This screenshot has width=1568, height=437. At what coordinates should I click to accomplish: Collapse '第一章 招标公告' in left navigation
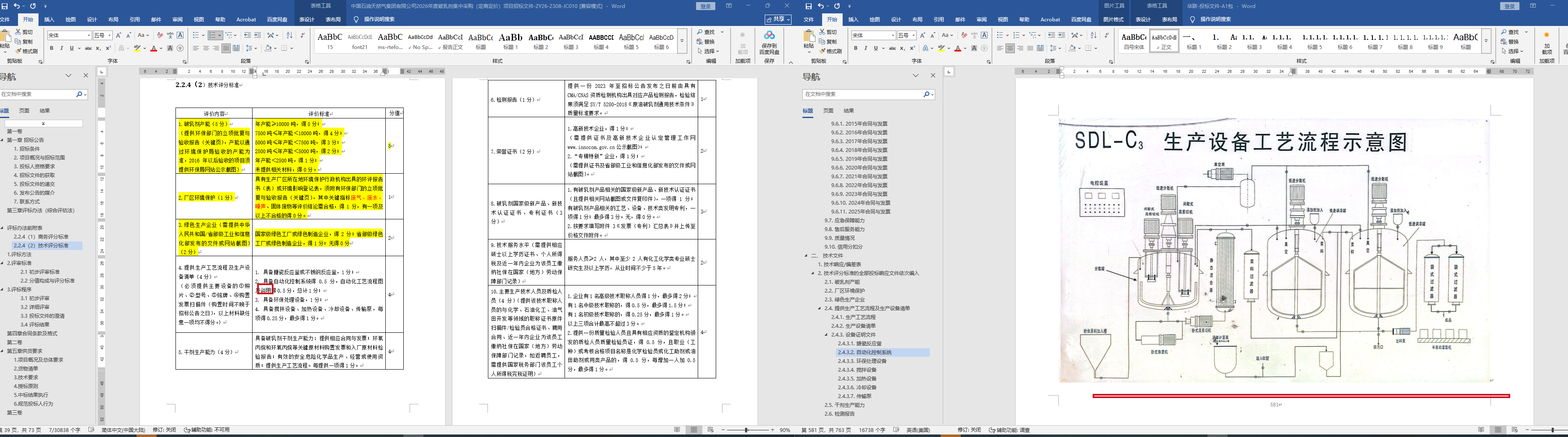click(x=2, y=140)
